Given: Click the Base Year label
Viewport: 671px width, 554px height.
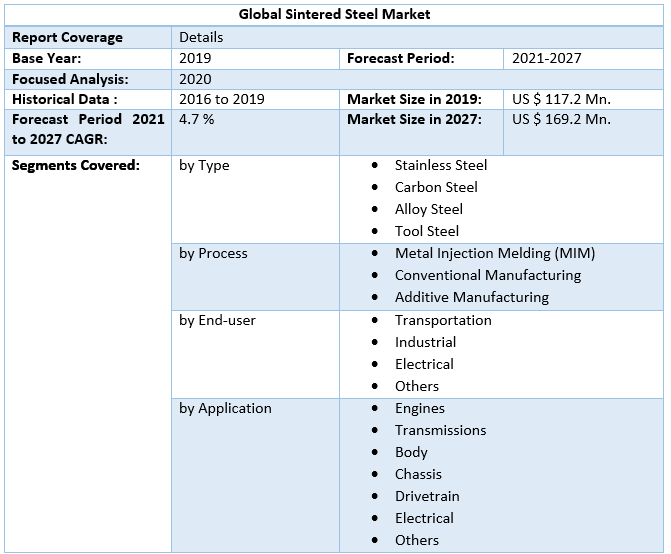Looking at the screenshot, I should (x=47, y=58).
